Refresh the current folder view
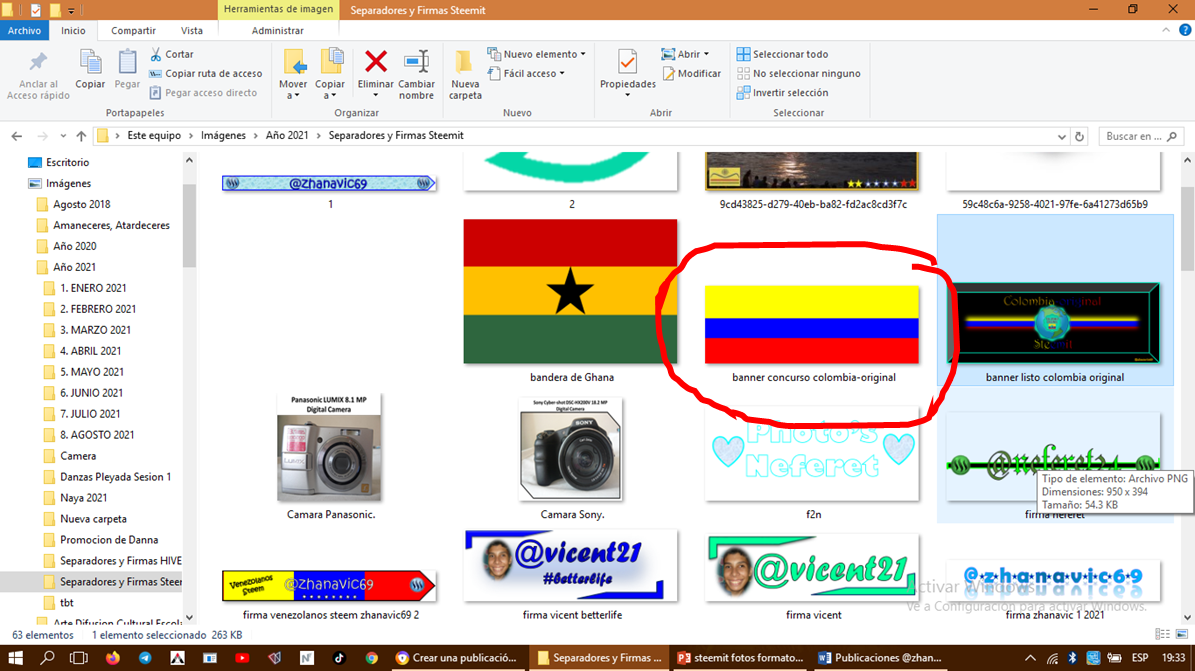This screenshot has height=671, width=1195. point(1079,136)
